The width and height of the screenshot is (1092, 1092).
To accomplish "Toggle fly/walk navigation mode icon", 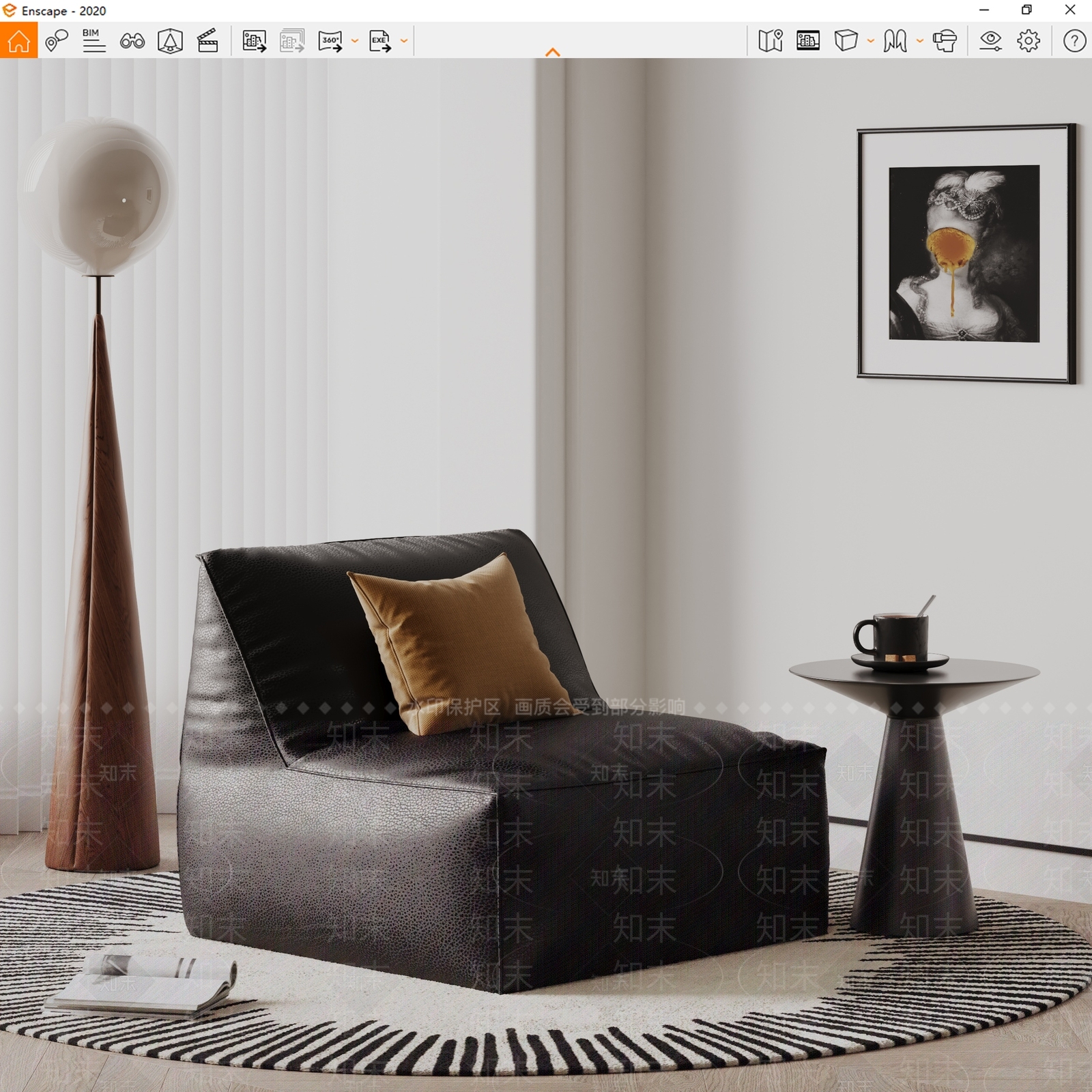I will tap(895, 41).
